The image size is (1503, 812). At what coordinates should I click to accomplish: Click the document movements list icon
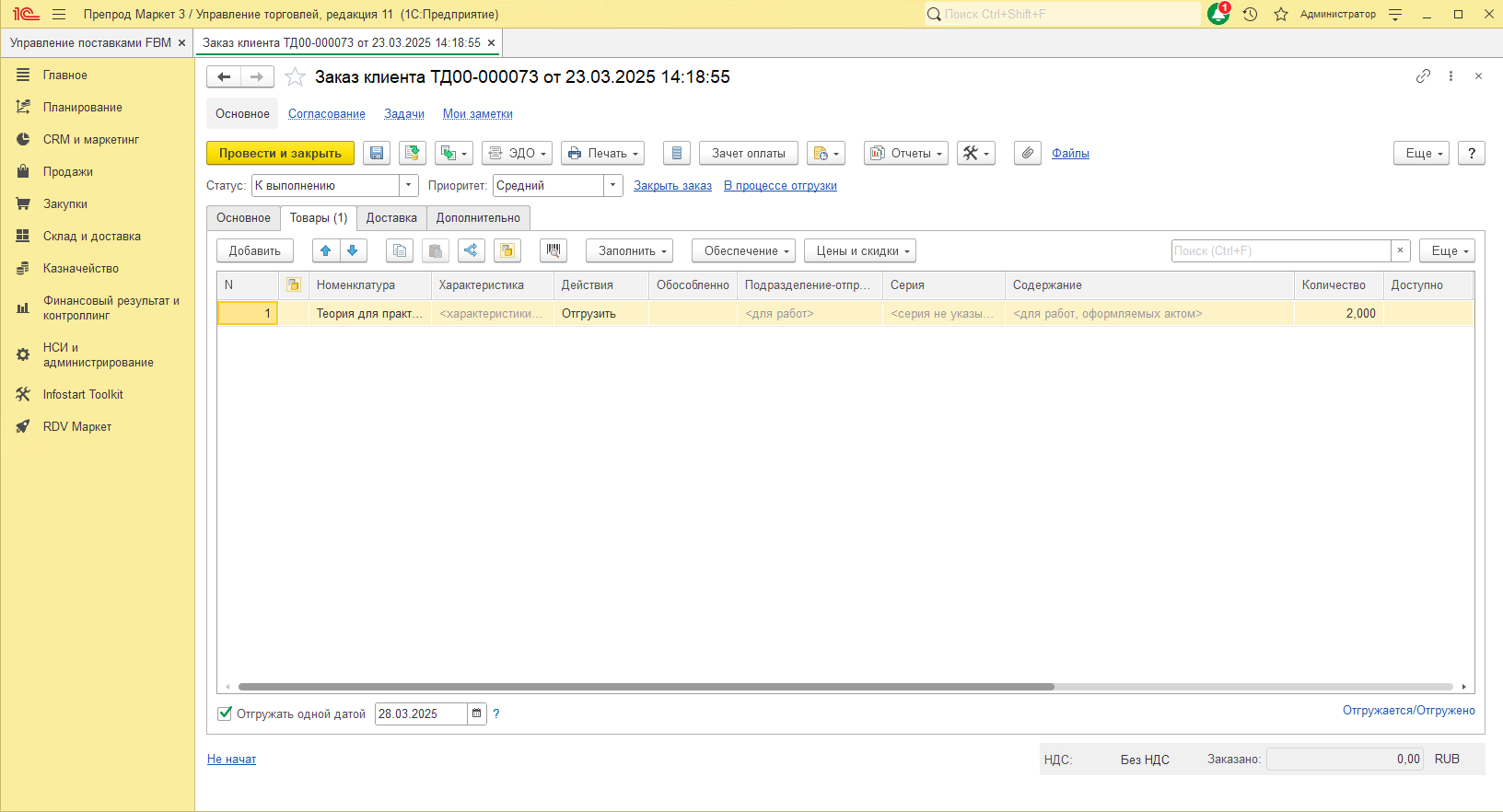pos(677,154)
